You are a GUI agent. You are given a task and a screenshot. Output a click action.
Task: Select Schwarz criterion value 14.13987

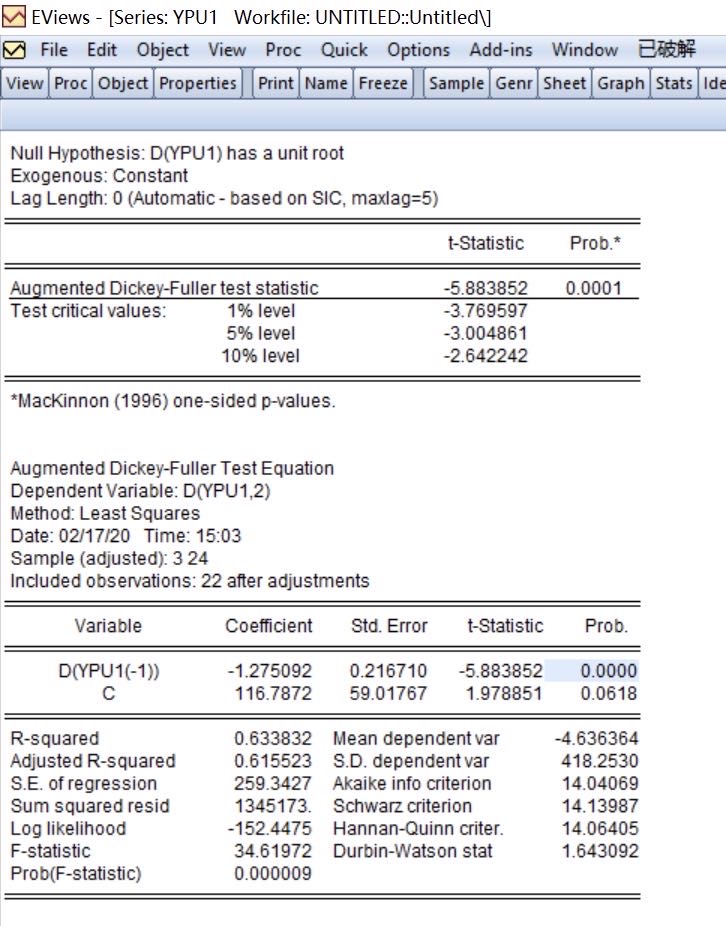[600, 806]
